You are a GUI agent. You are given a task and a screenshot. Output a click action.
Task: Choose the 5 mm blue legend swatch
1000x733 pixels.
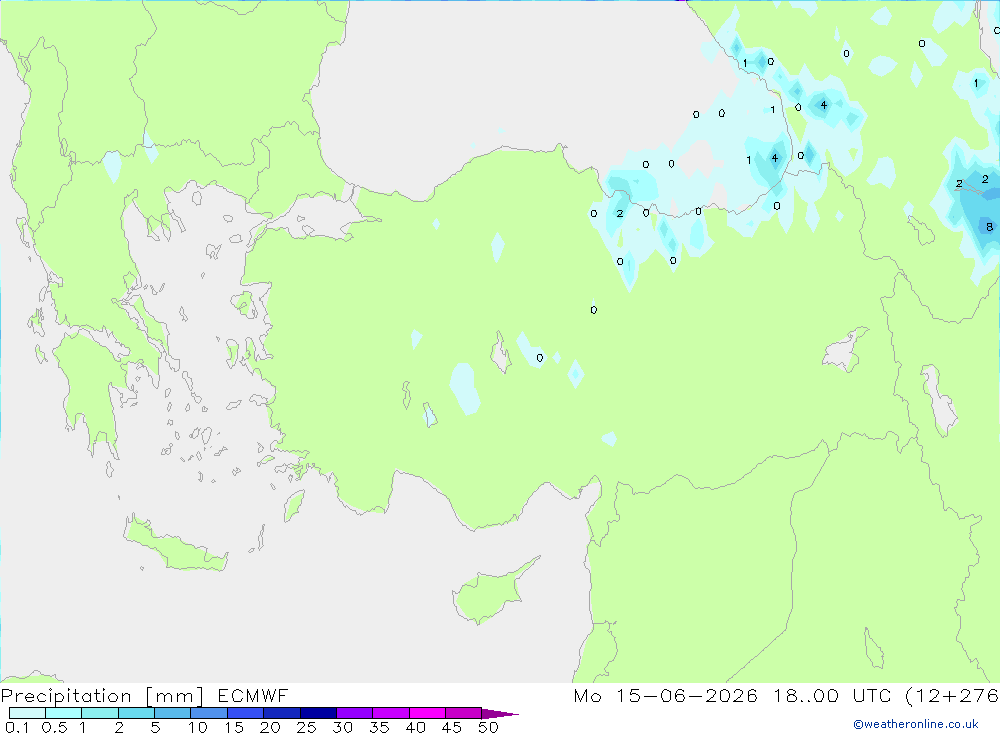point(173,713)
